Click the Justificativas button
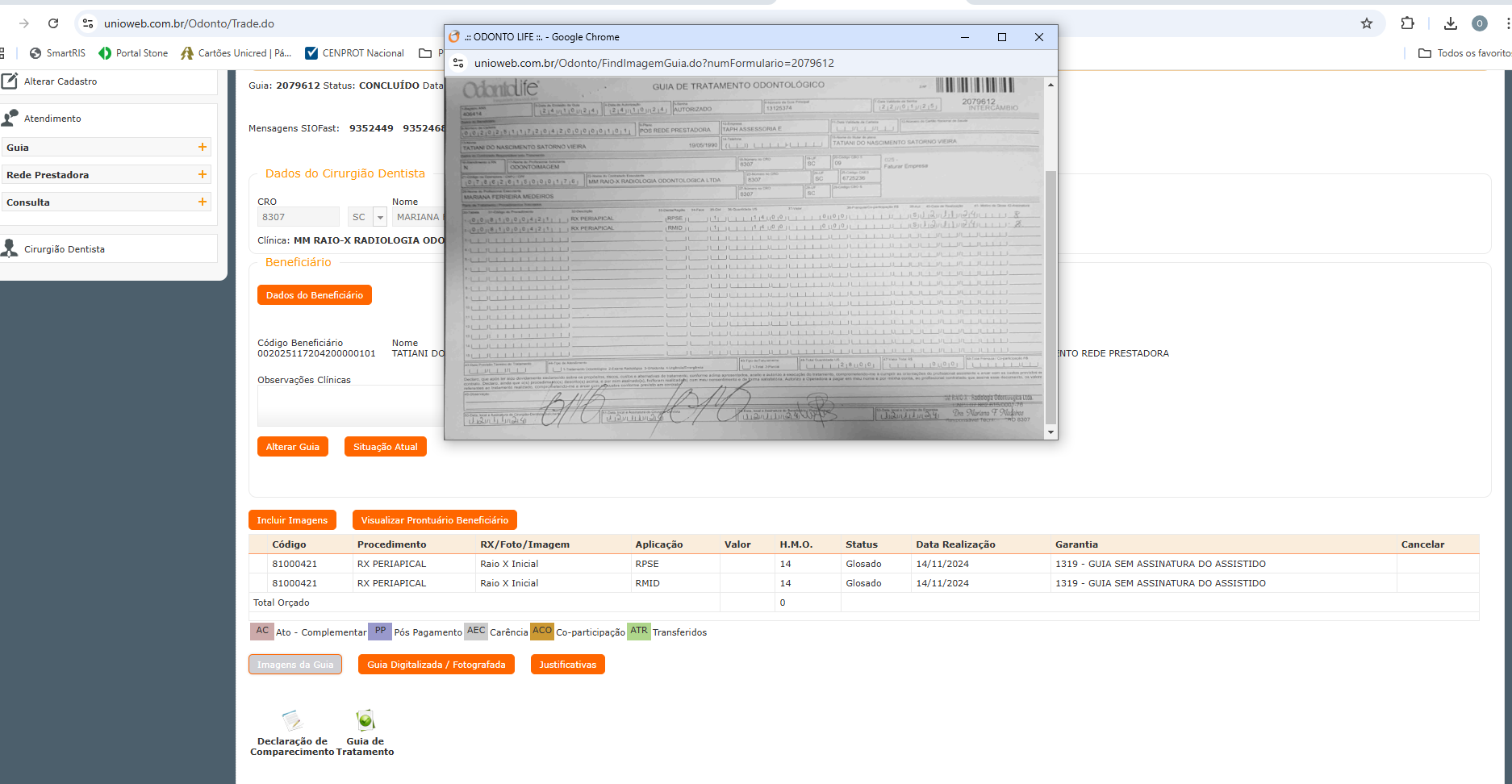 click(x=567, y=665)
